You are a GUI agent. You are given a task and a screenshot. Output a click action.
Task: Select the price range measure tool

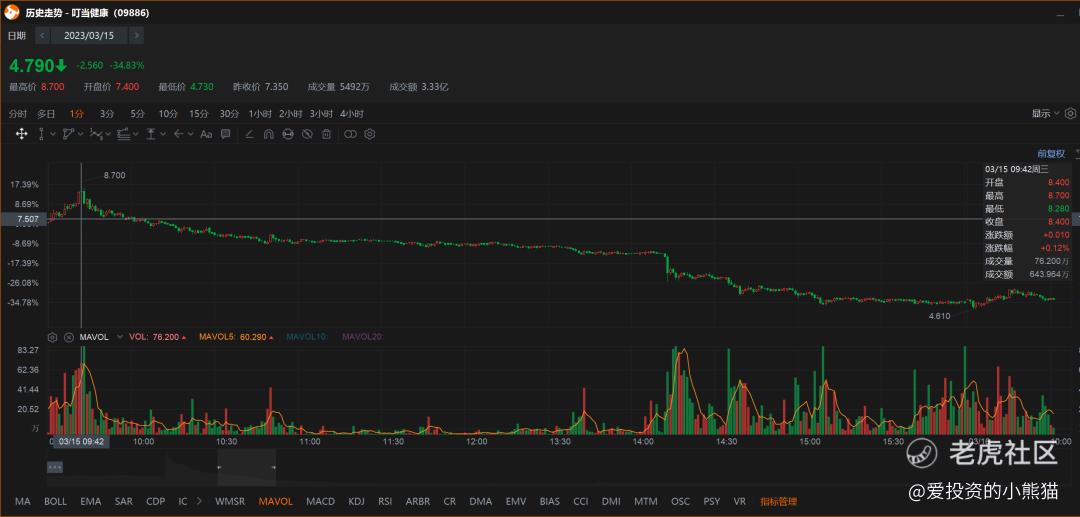[151, 134]
